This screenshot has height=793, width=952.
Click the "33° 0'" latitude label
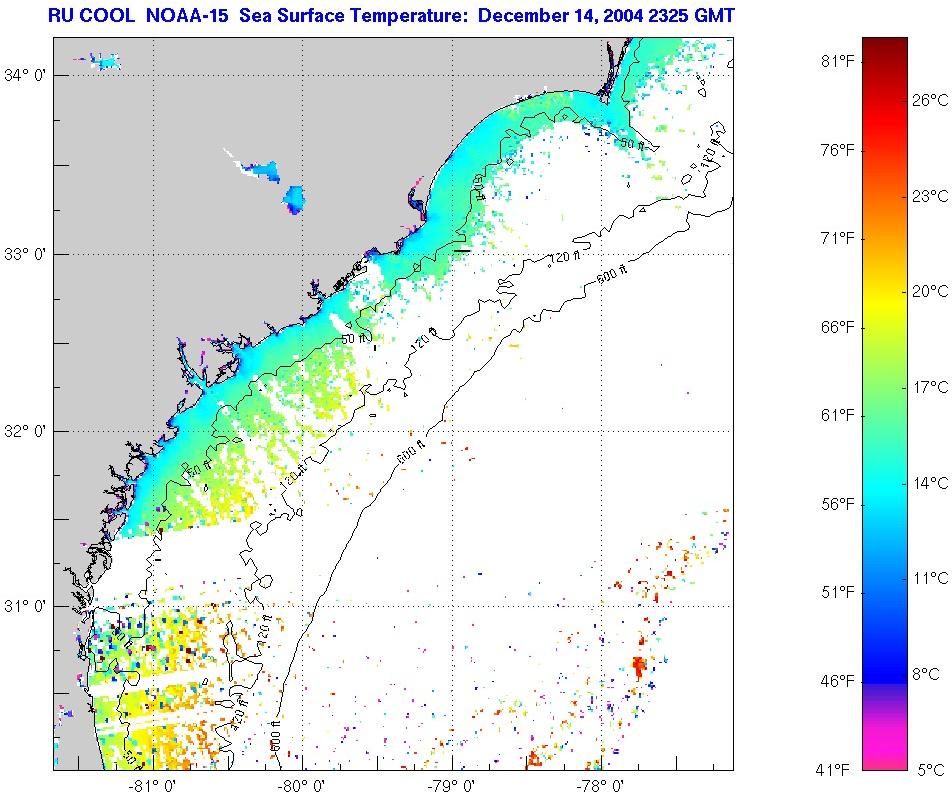click(x=25, y=254)
